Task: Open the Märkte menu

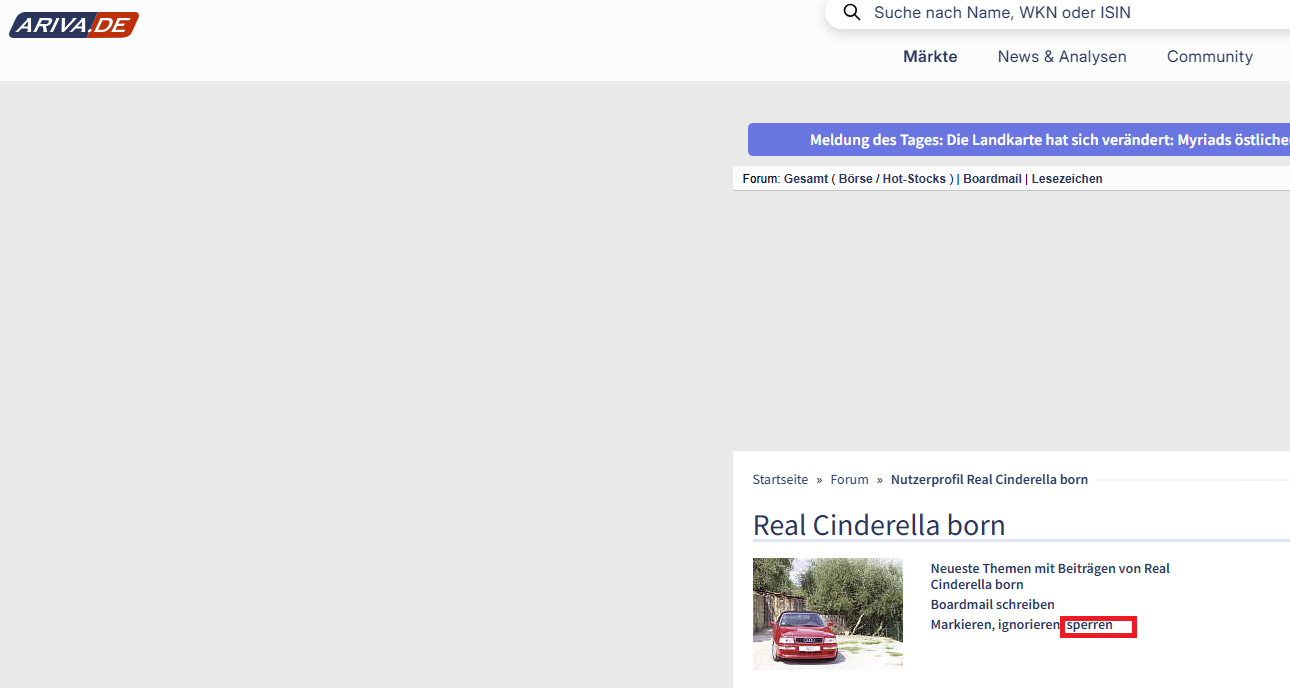Action: tap(930, 57)
